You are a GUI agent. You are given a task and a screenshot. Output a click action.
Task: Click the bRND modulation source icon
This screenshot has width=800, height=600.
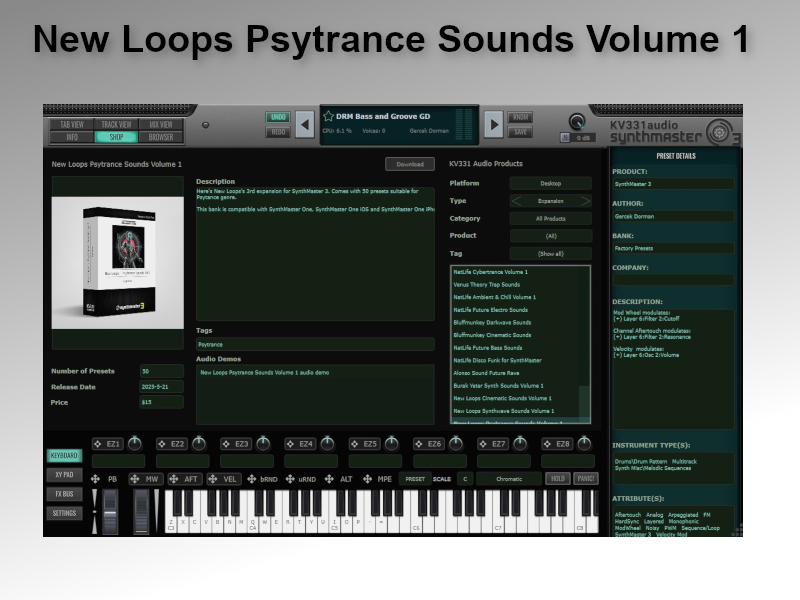coord(252,479)
